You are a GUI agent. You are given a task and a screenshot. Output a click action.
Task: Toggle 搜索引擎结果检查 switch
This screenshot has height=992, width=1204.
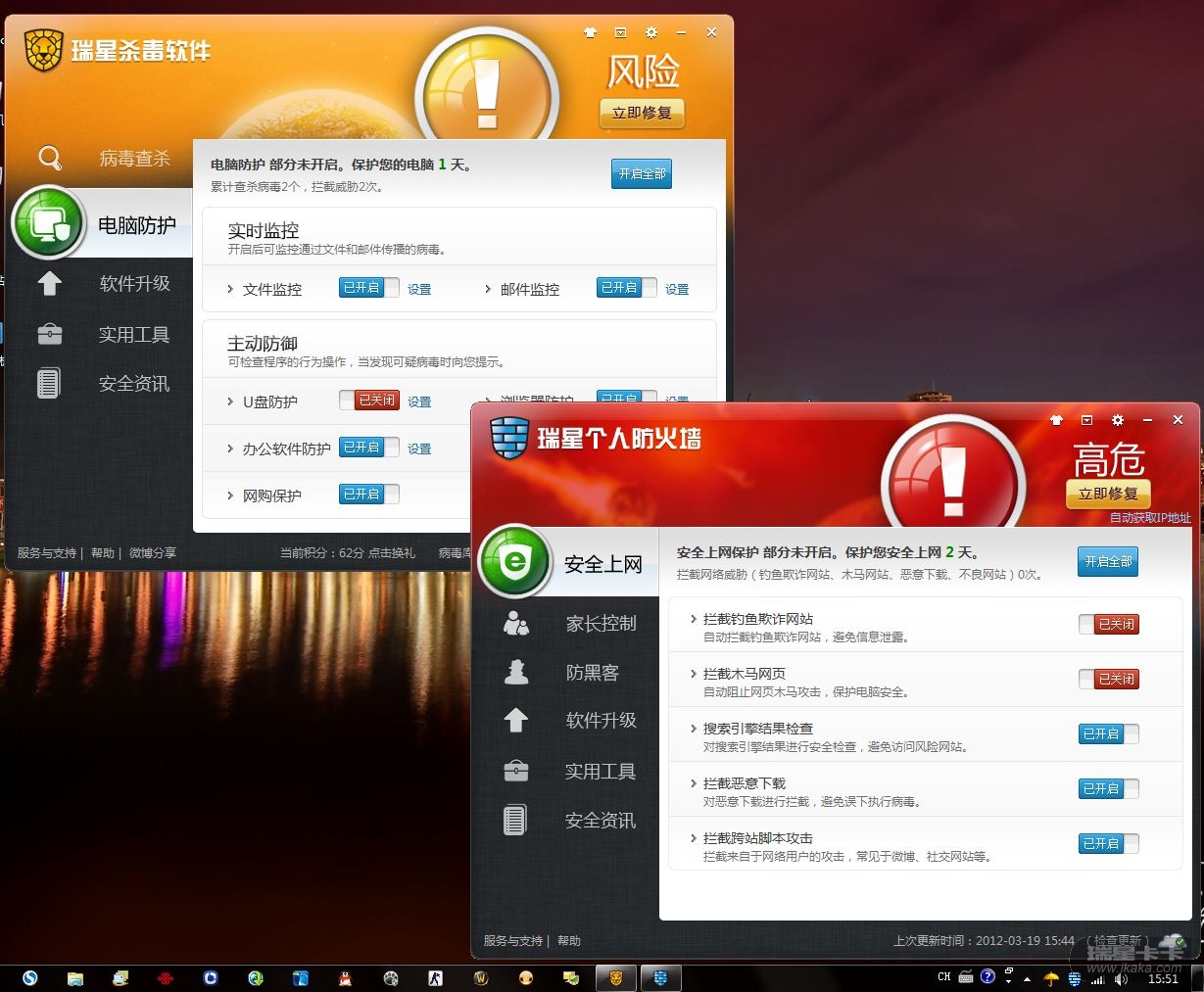pos(1109,733)
